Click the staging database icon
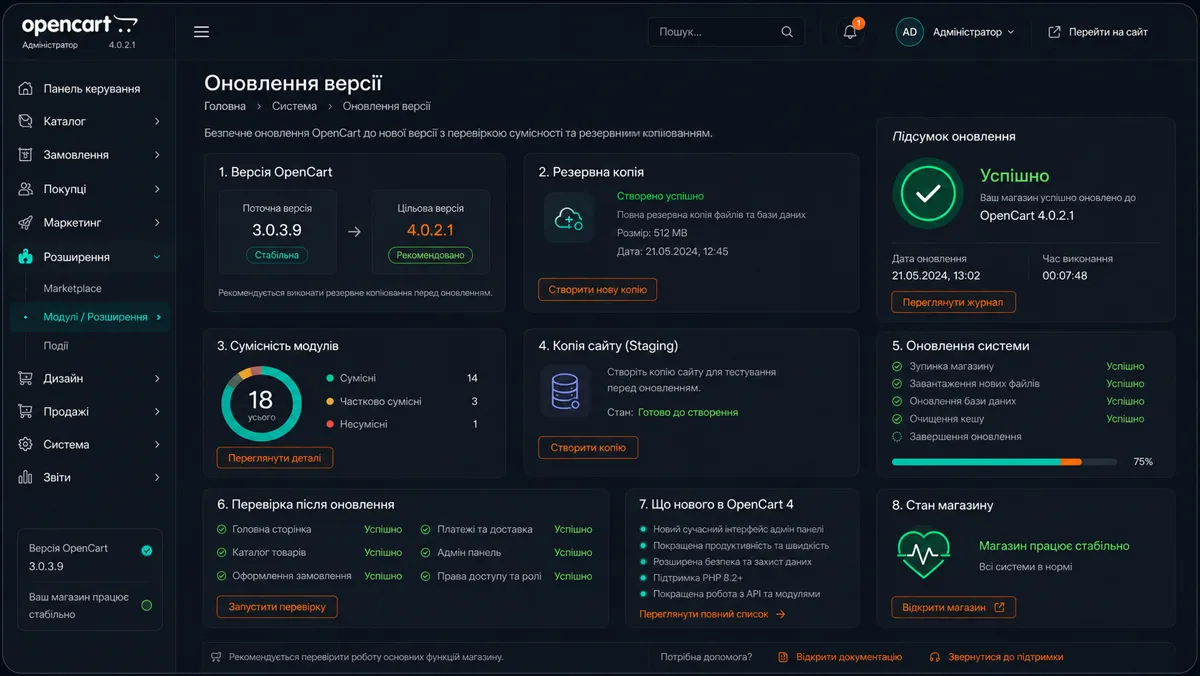The image size is (1200, 676). pos(566,391)
